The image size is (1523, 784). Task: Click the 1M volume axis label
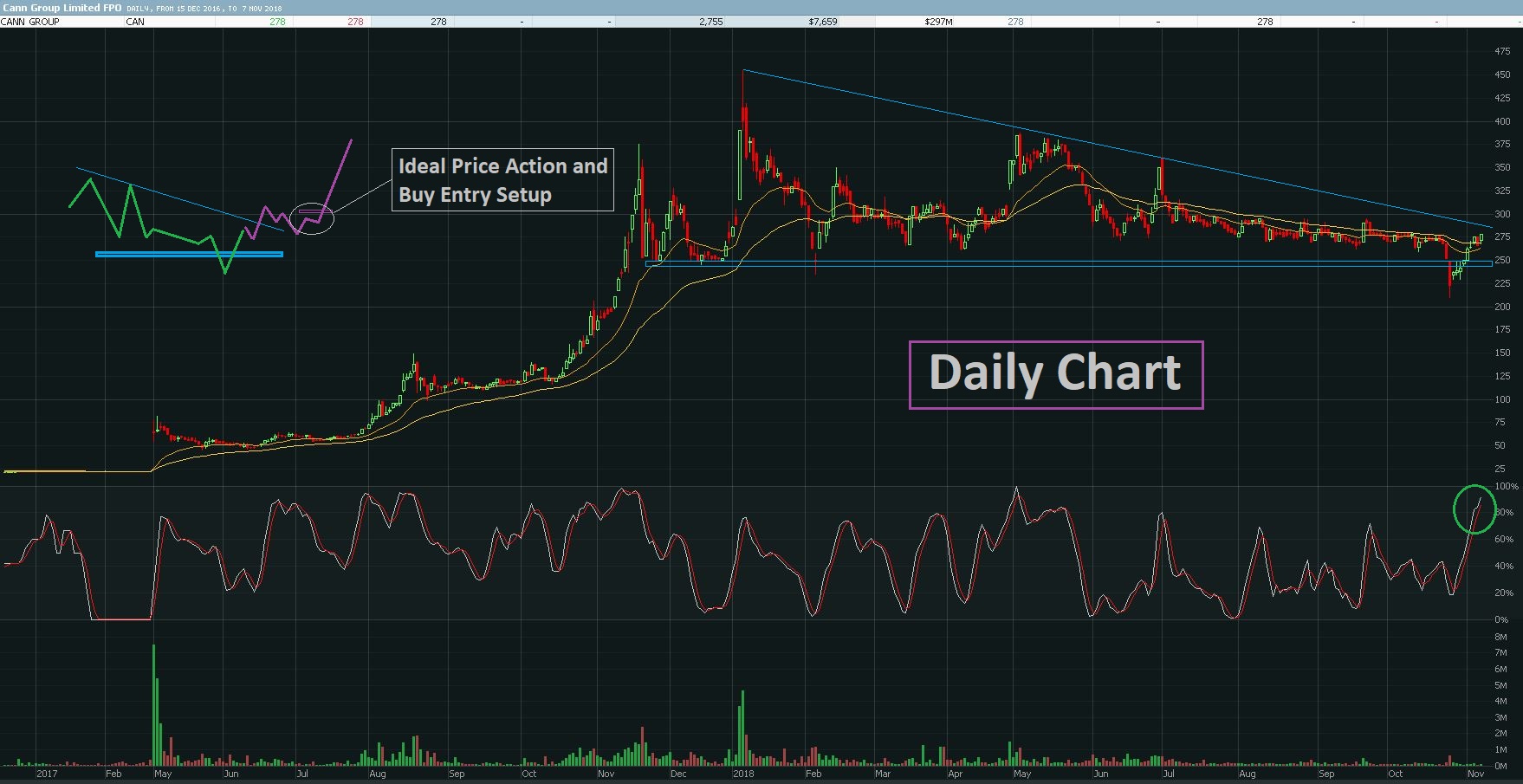tap(1501, 750)
